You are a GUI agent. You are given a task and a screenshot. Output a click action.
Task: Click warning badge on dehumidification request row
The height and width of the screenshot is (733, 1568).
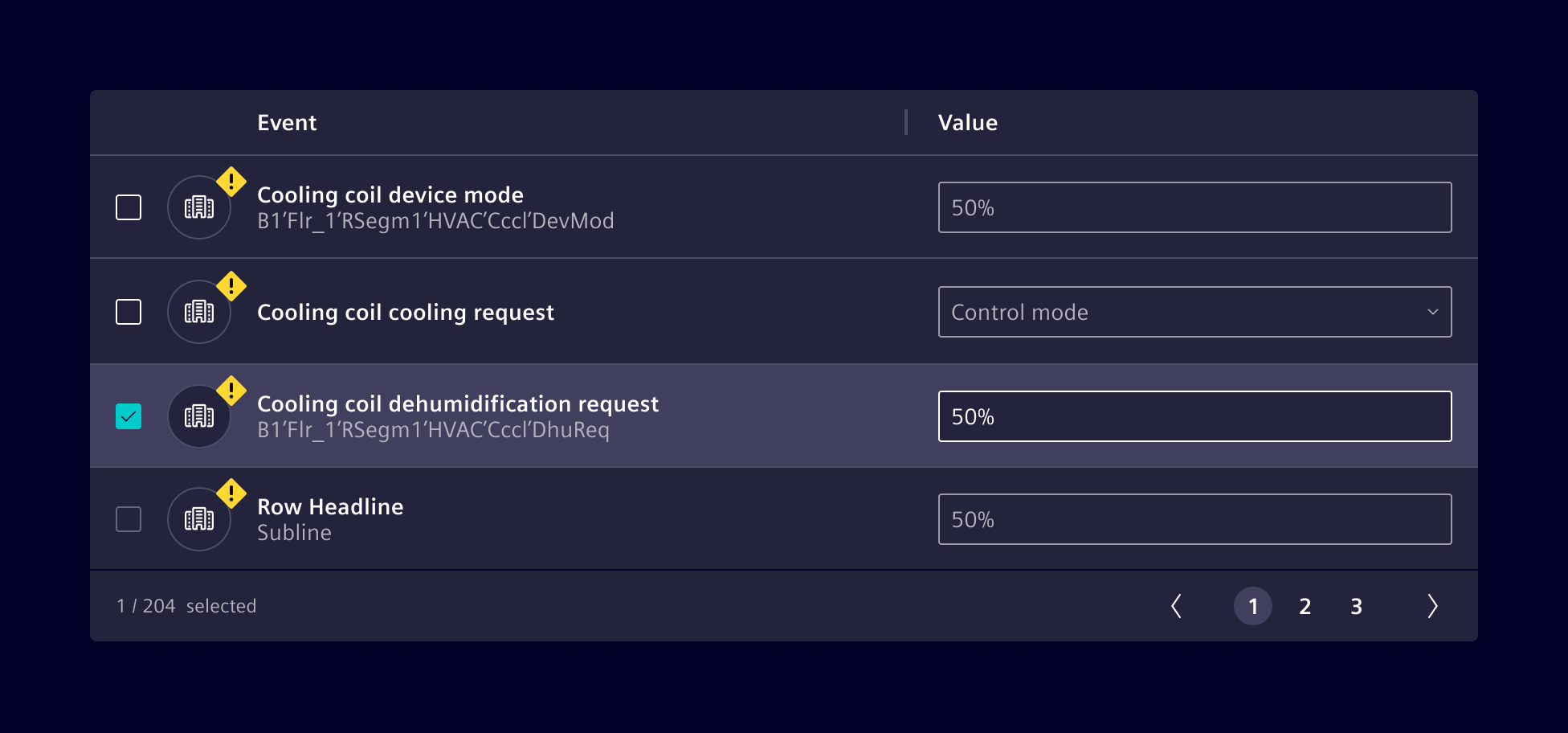pyautogui.click(x=231, y=391)
